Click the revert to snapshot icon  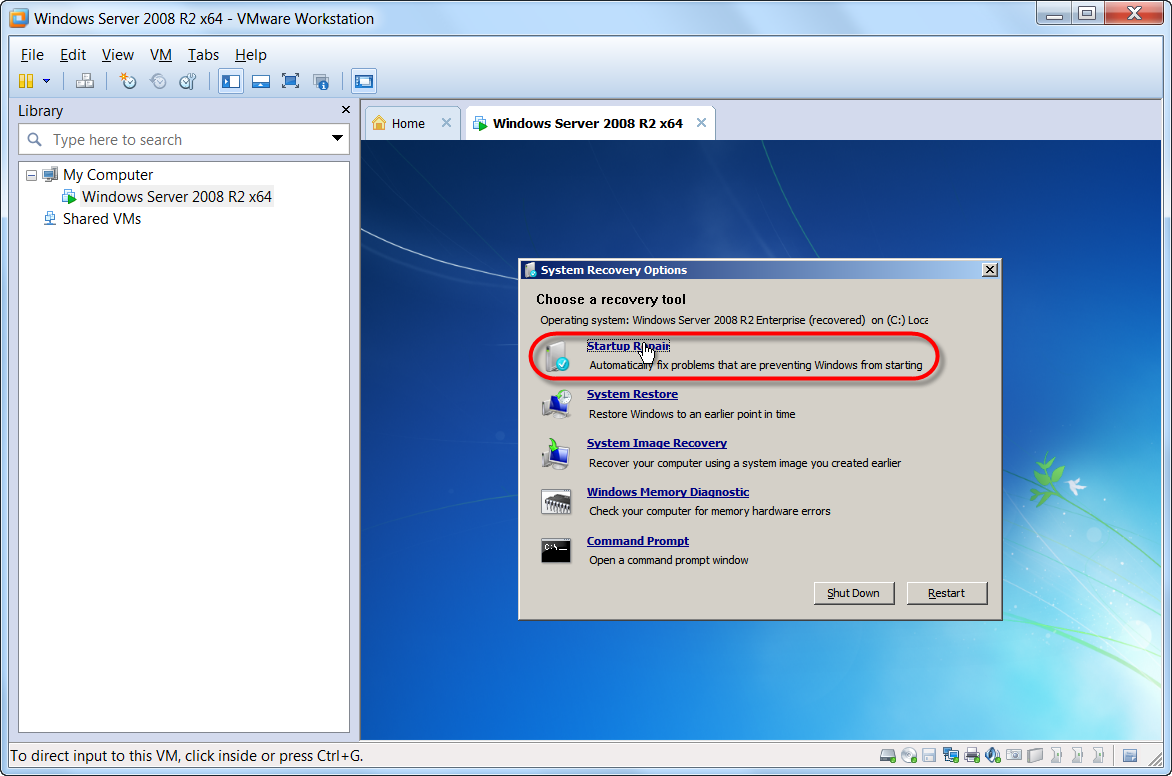[x=158, y=81]
